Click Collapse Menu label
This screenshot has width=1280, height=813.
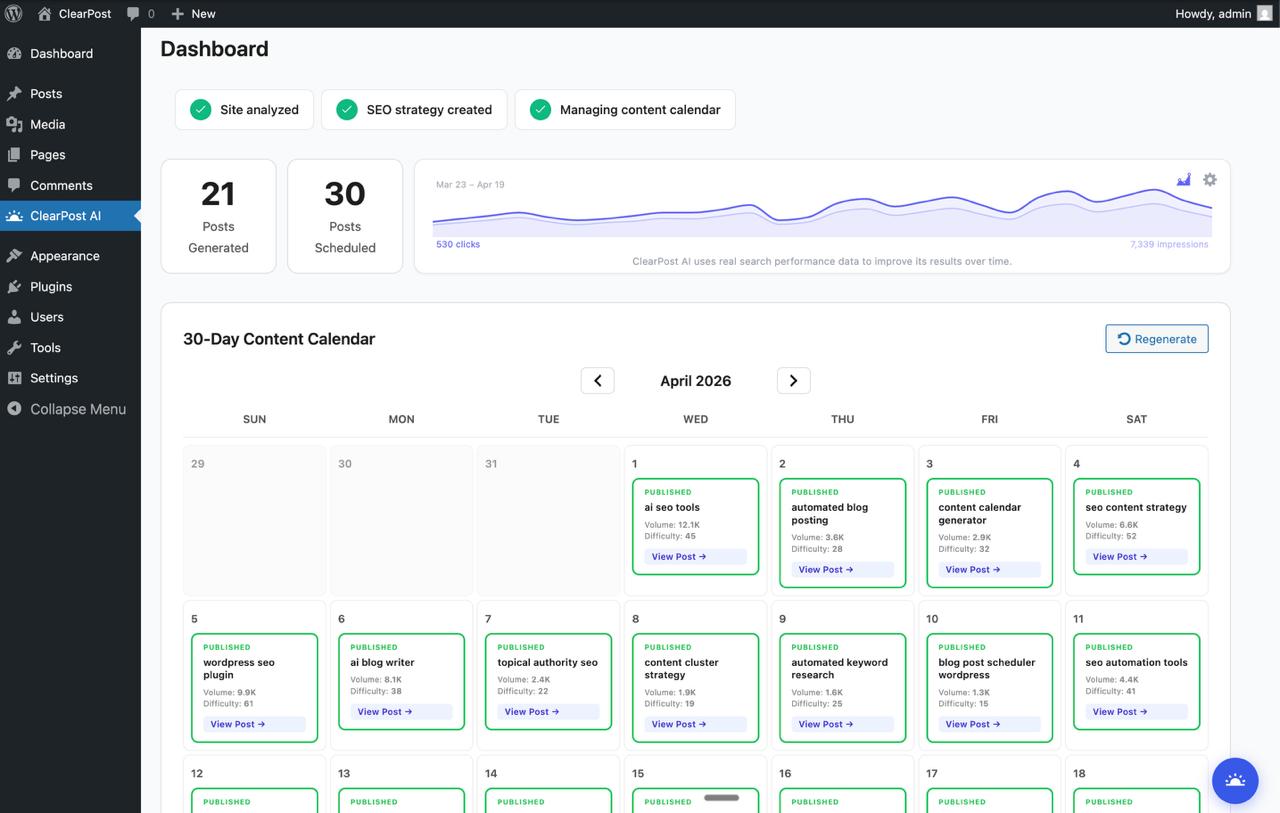[x=78, y=409]
